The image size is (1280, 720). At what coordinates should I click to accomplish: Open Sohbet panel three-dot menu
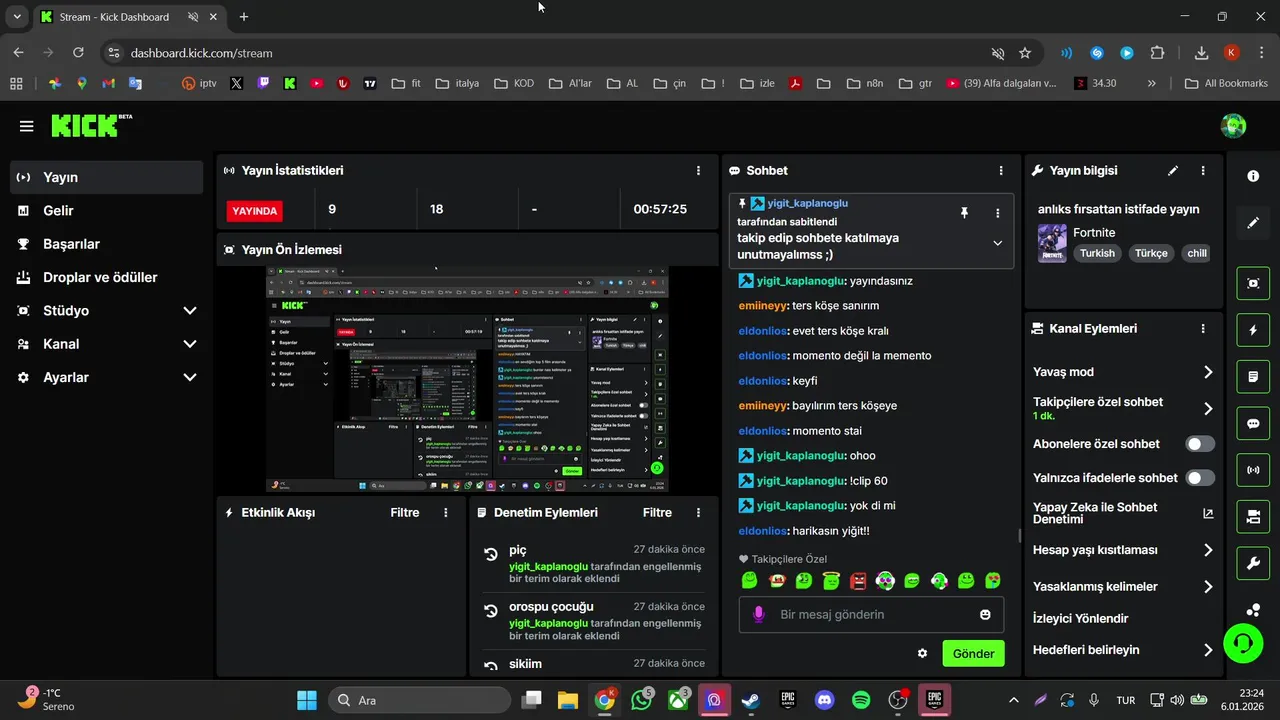pos(1001,171)
